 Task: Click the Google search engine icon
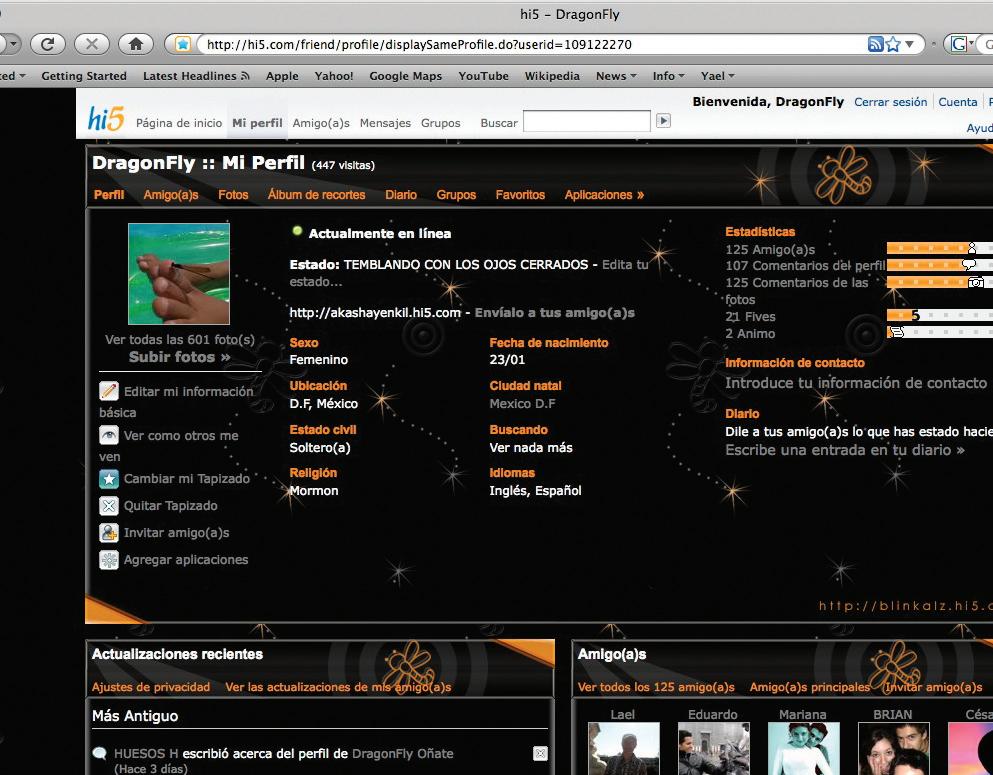(x=959, y=44)
